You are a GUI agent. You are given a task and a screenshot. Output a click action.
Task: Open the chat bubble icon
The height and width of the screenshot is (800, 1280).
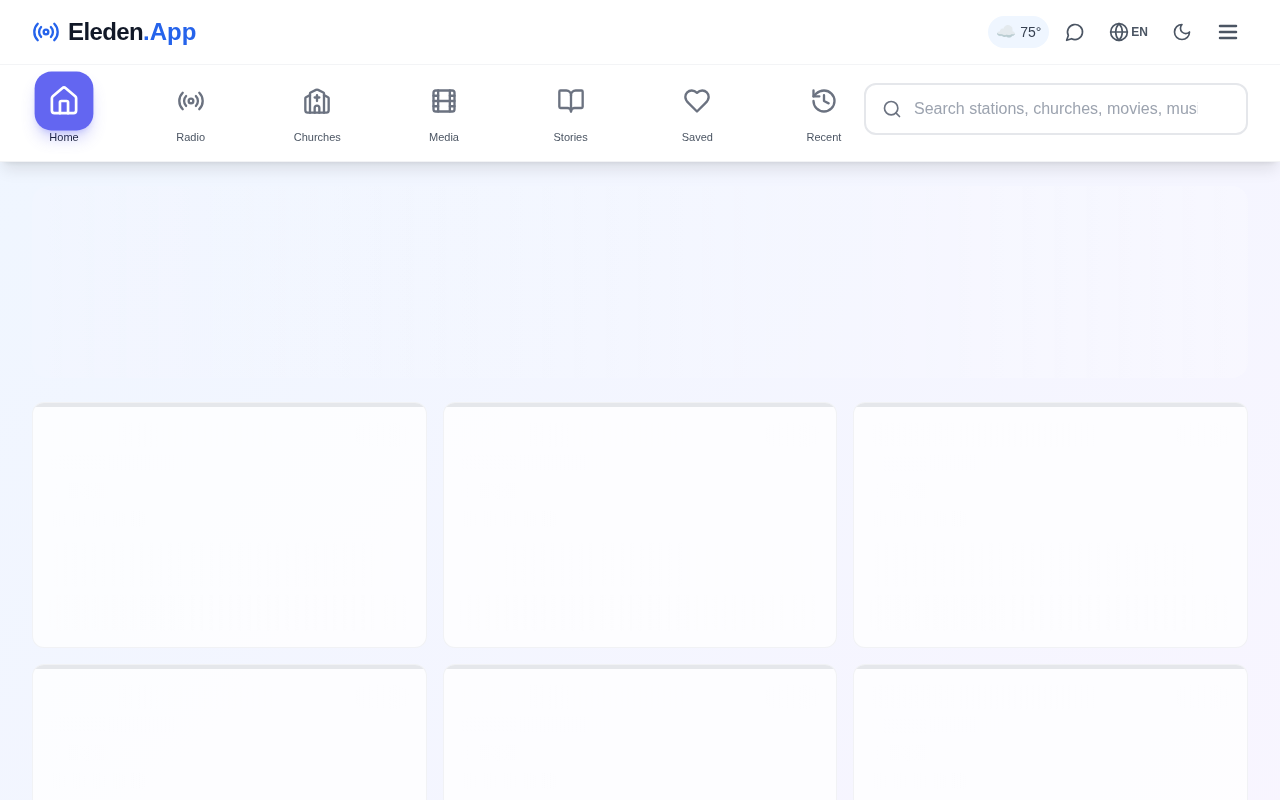[1075, 32]
